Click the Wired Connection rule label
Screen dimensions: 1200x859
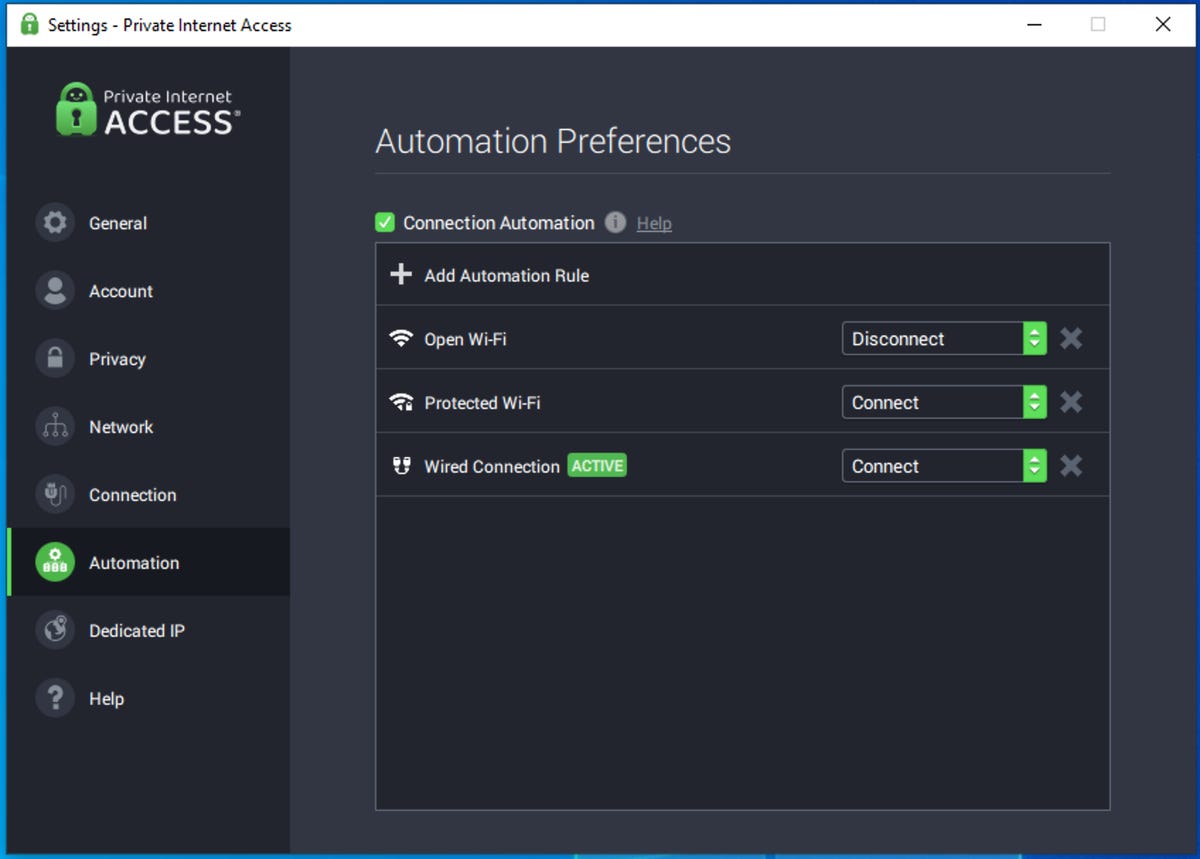[492, 467]
